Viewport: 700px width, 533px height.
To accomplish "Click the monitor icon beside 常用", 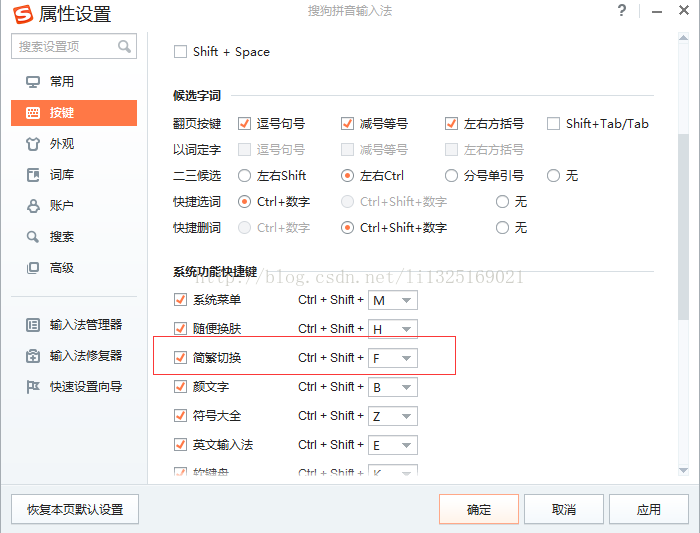I will (33, 82).
